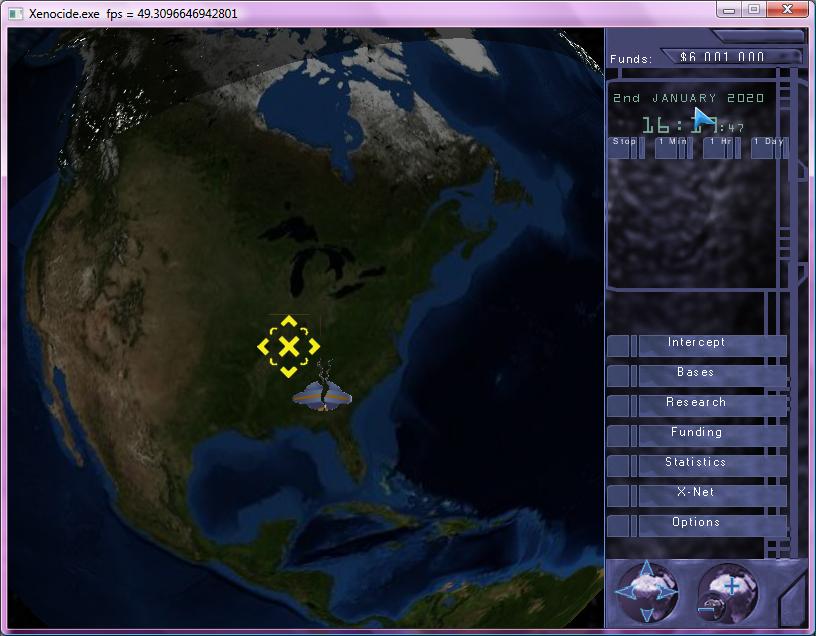Open the X-Net database

pyautogui.click(x=696, y=495)
